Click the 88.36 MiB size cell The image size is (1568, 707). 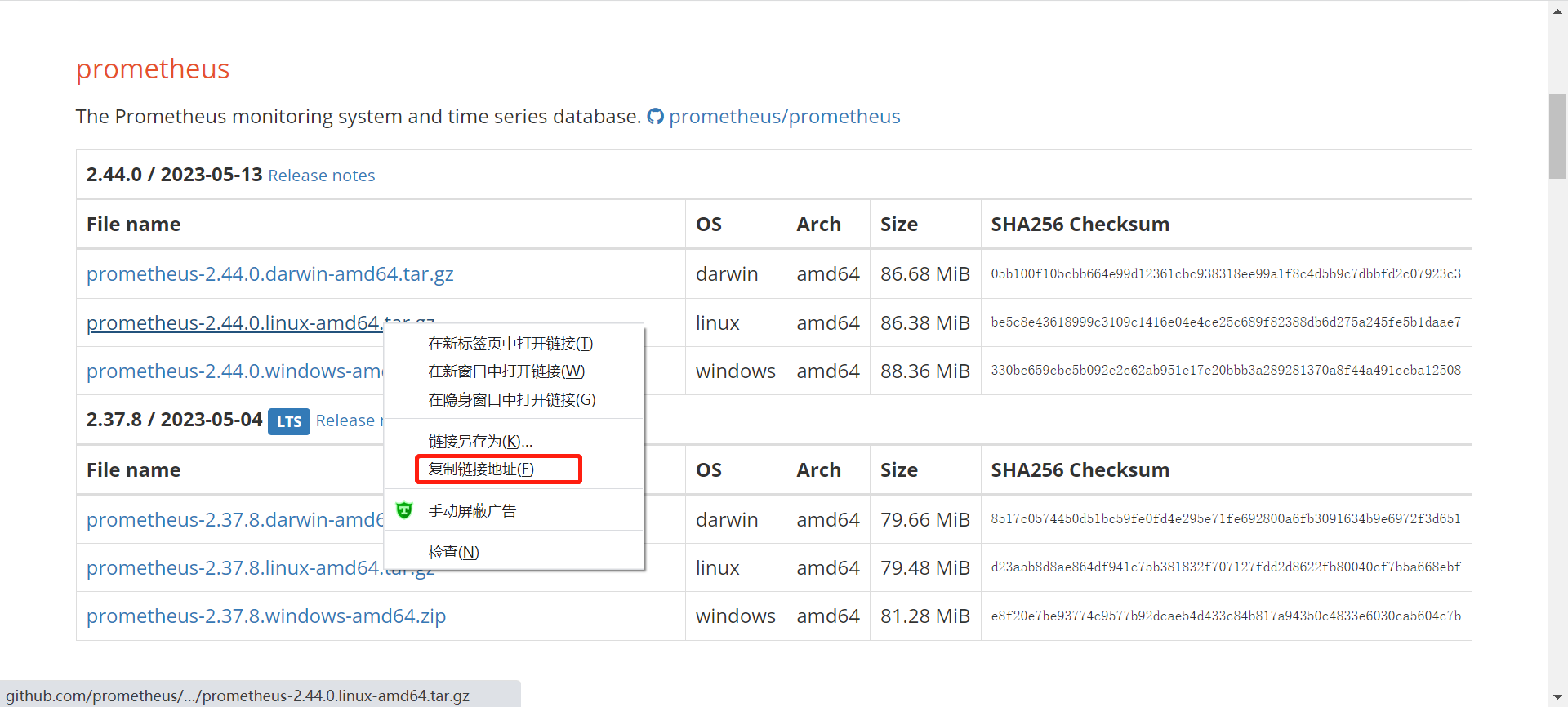tap(925, 371)
